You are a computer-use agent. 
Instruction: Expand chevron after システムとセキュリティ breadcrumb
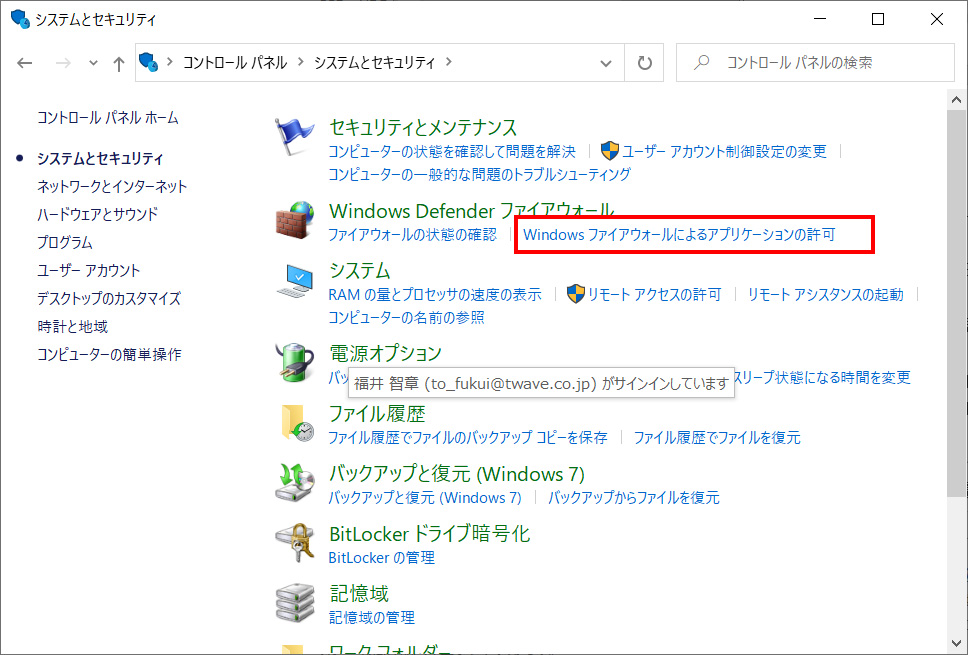tap(449, 62)
